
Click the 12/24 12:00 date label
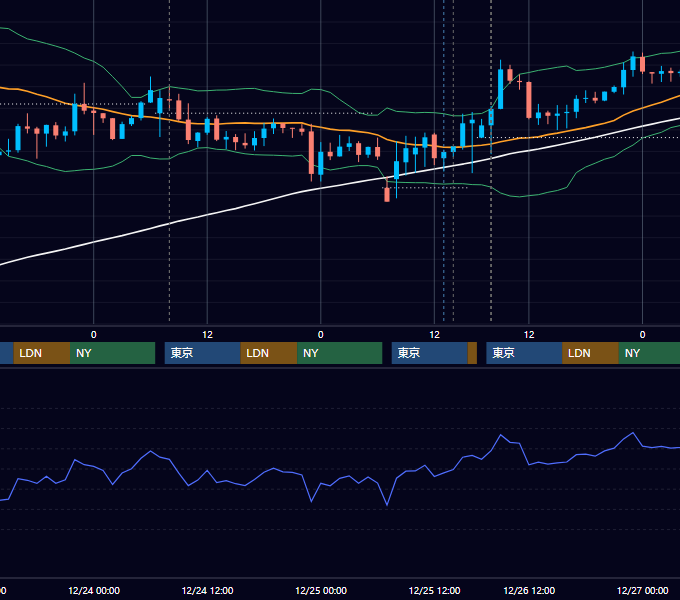click(x=207, y=590)
